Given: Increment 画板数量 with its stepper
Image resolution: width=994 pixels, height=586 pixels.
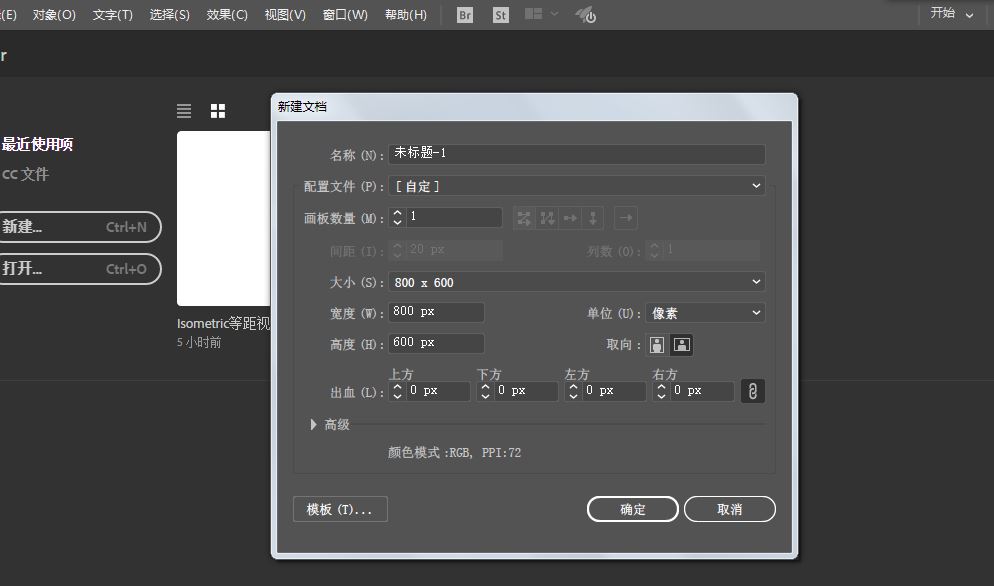Looking at the screenshot, I should click(x=396, y=212).
